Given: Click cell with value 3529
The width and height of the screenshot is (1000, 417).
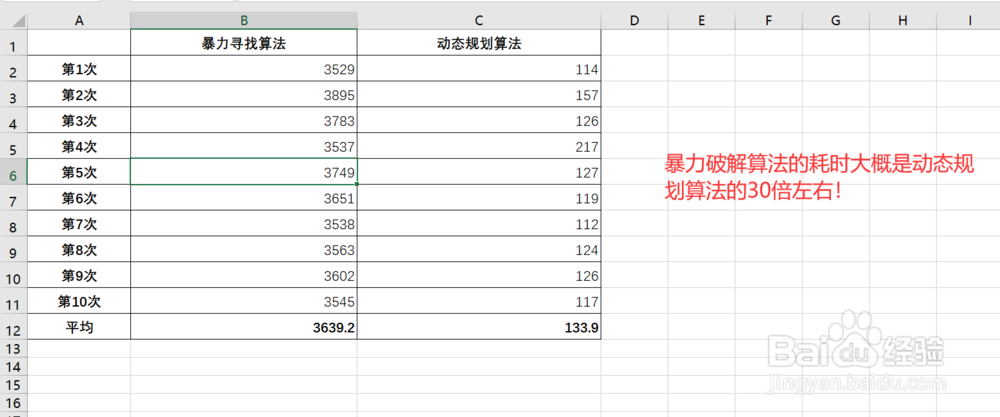Looking at the screenshot, I should [244, 69].
